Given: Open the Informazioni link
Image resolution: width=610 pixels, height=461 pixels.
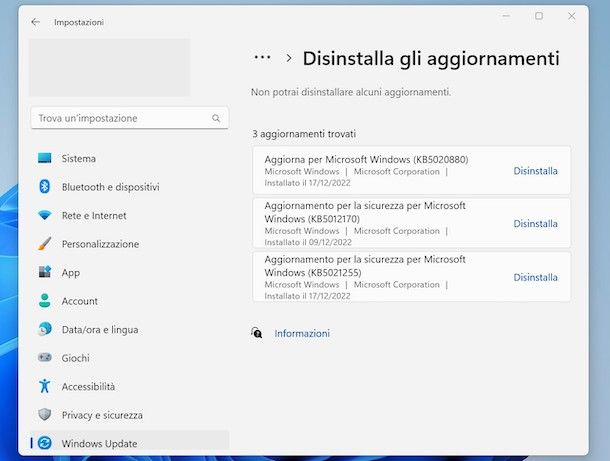Looking at the screenshot, I should [x=302, y=333].
